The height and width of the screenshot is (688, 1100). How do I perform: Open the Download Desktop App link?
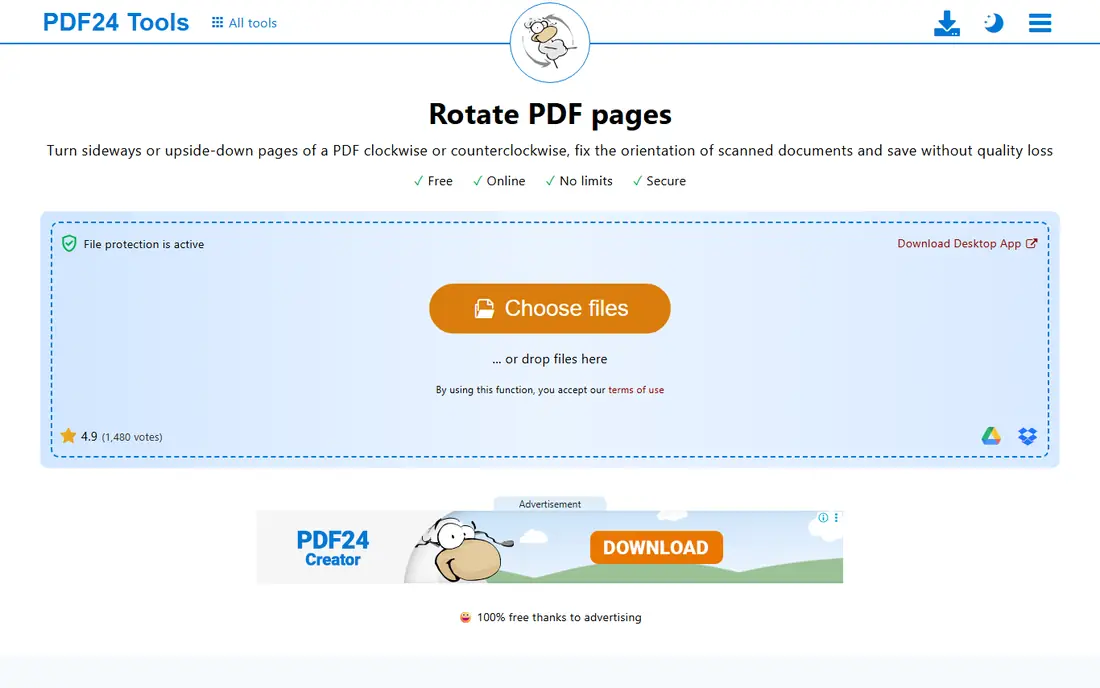point(967,243)
